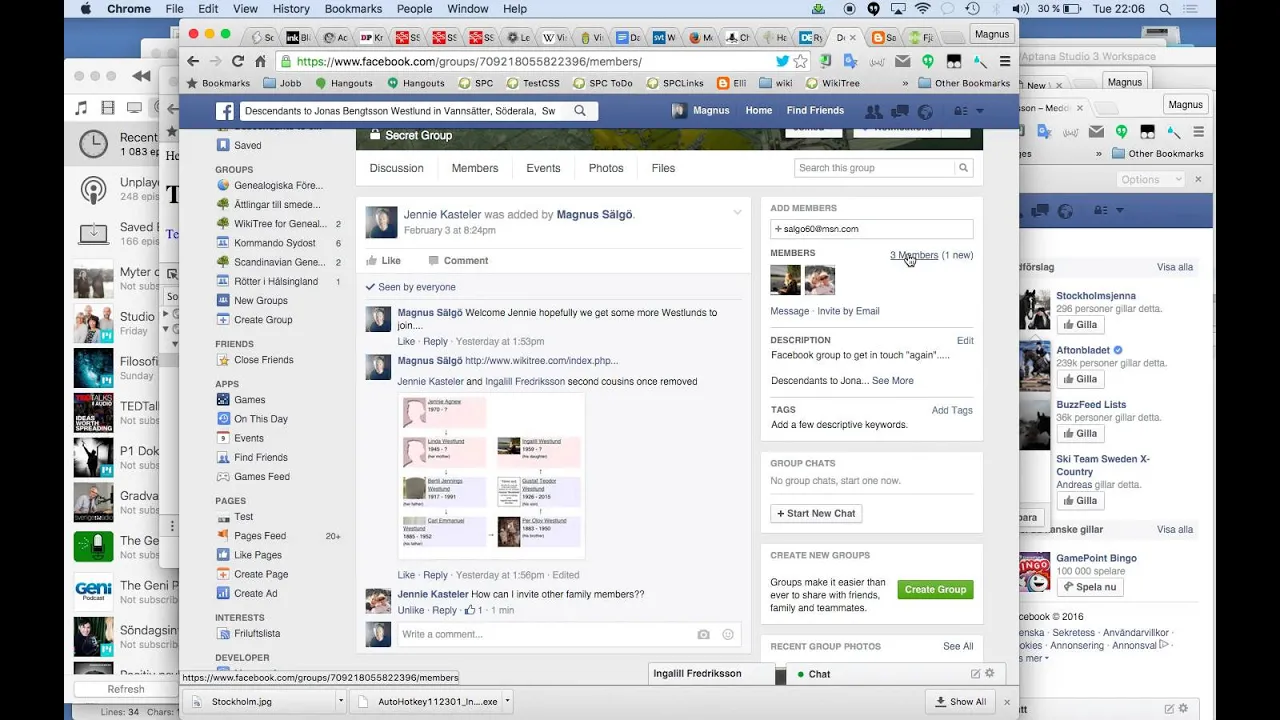Open the Messages icon in Facebook header
The height and width of the screenshot is (720, 1280).
900,111
